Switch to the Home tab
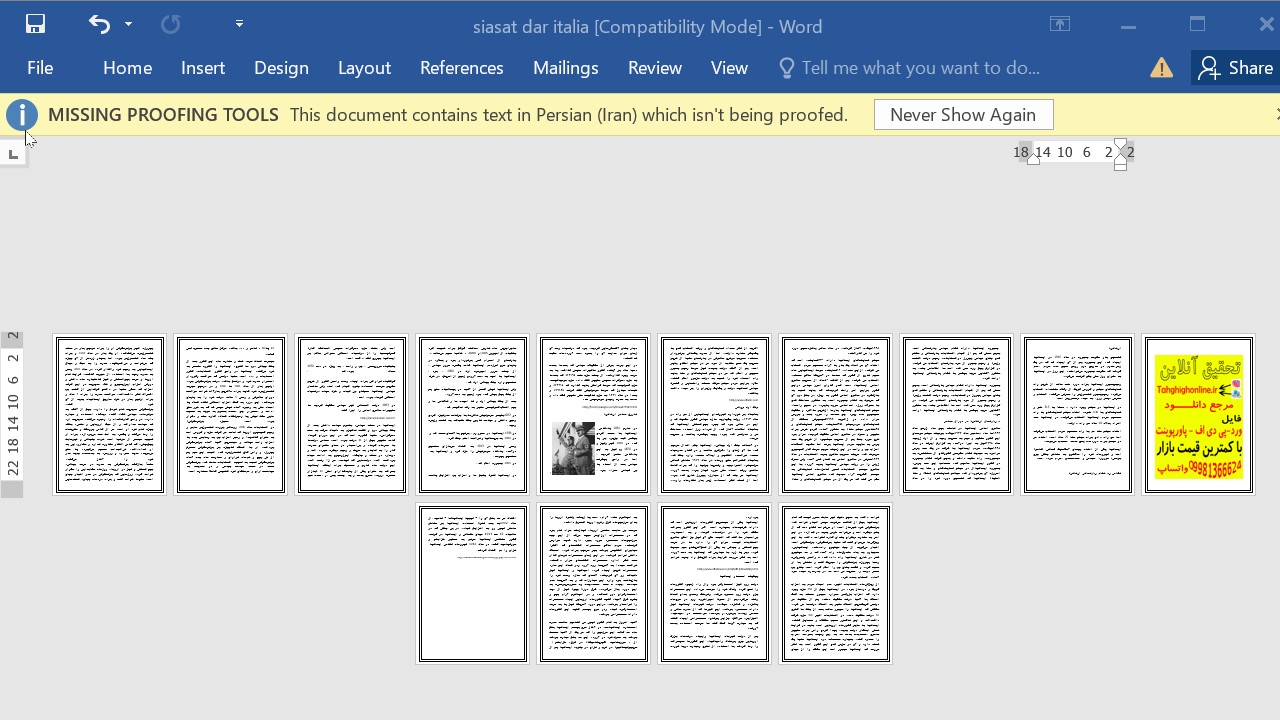Image resolution: width=1280 pixels, height=720 pixels. pyautogui.click(x=127, y=68)
